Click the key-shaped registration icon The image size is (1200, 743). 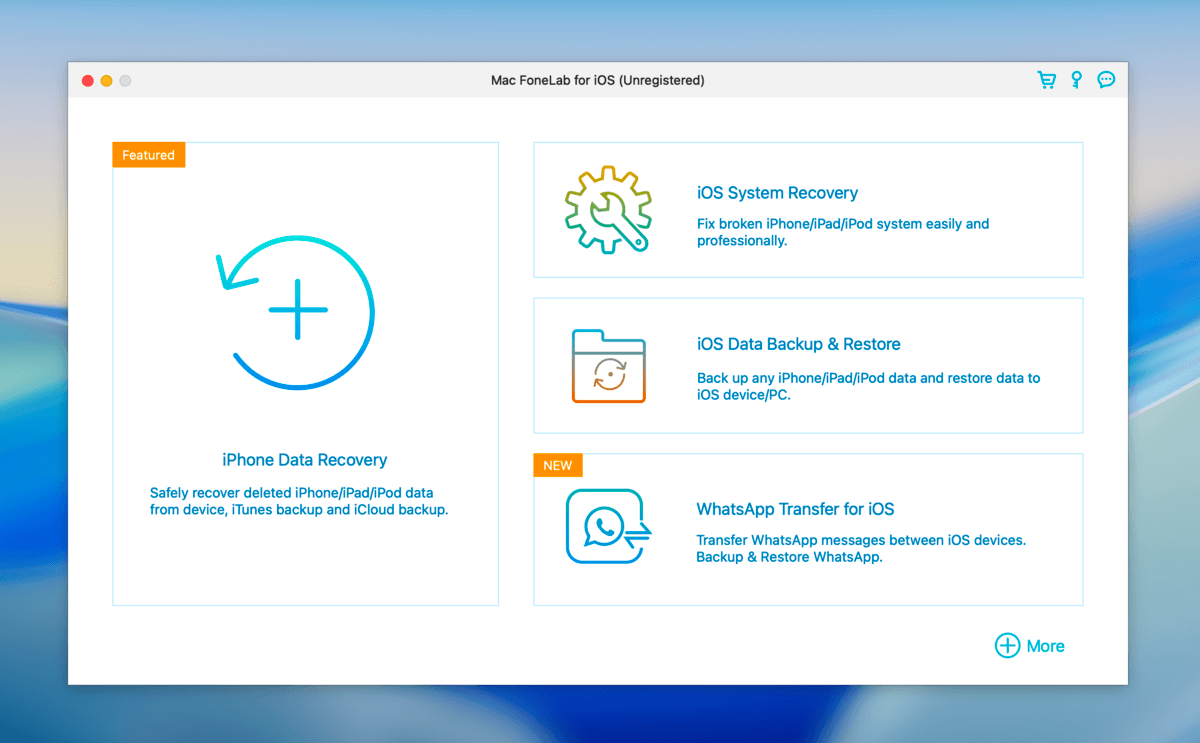tap(1076, 79)
